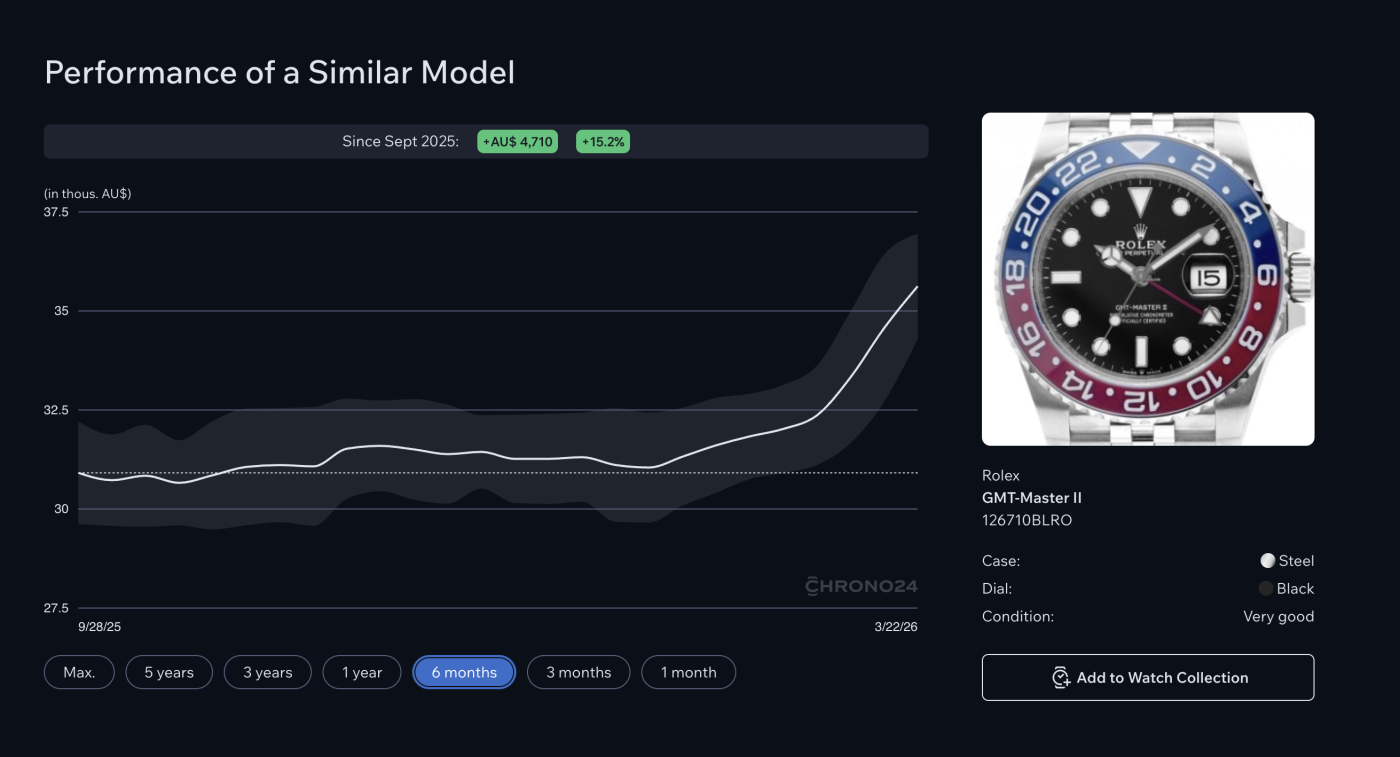Click the Chrono24 watermark logo
Viewport: 1400px width, 757px height.
(x=861, y=586)
